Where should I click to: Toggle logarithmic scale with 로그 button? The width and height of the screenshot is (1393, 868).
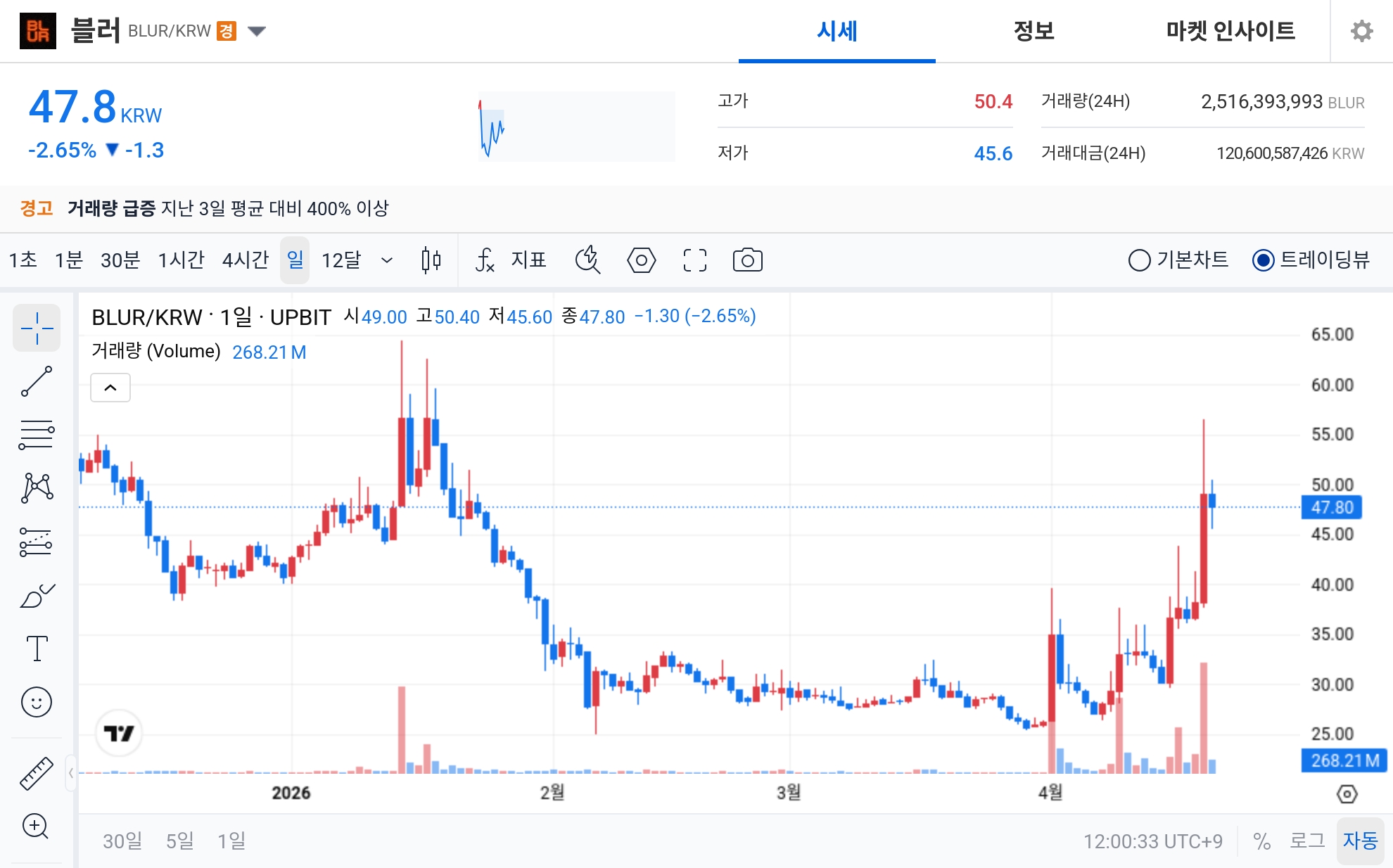pos(1309,840)
